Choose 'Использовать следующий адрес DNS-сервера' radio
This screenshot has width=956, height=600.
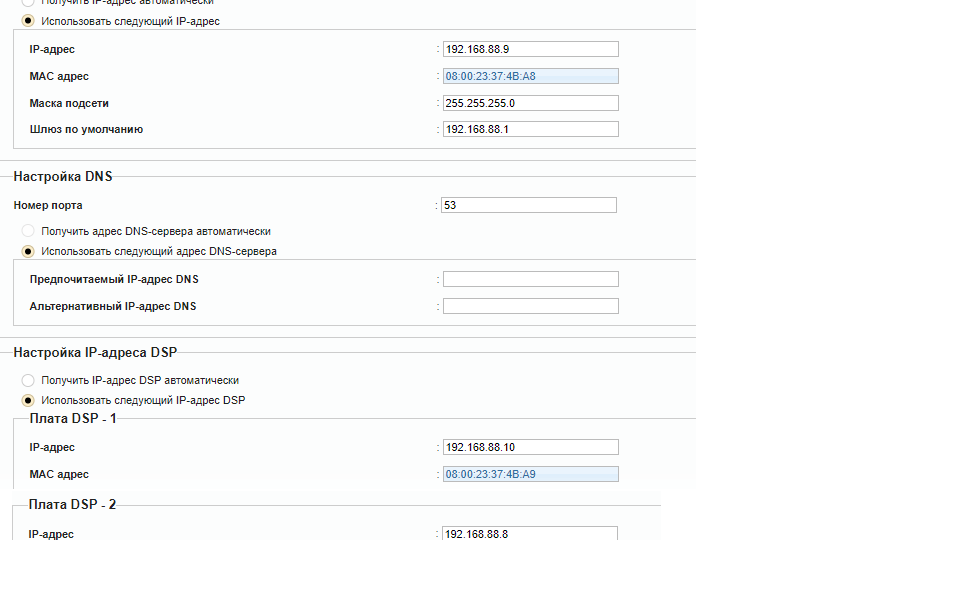pos(28,251)
